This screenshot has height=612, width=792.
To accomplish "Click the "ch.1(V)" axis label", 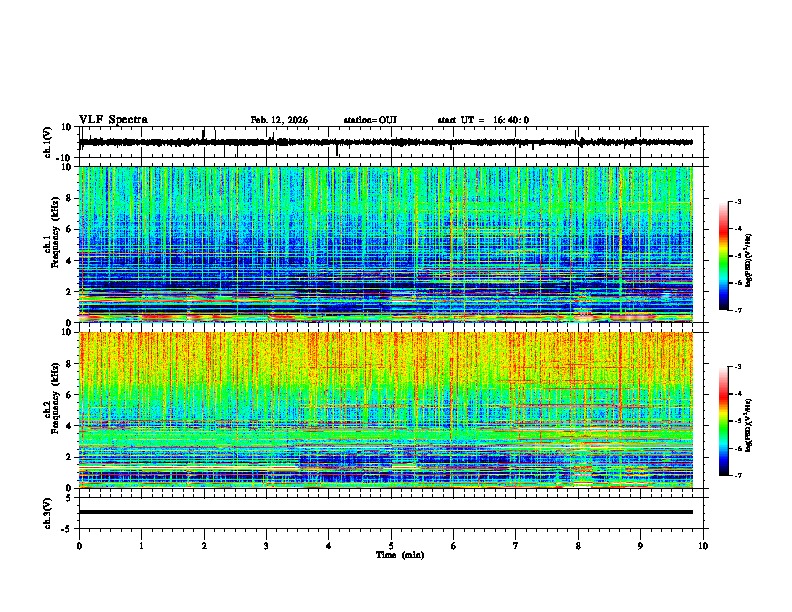I will point(48,142).
